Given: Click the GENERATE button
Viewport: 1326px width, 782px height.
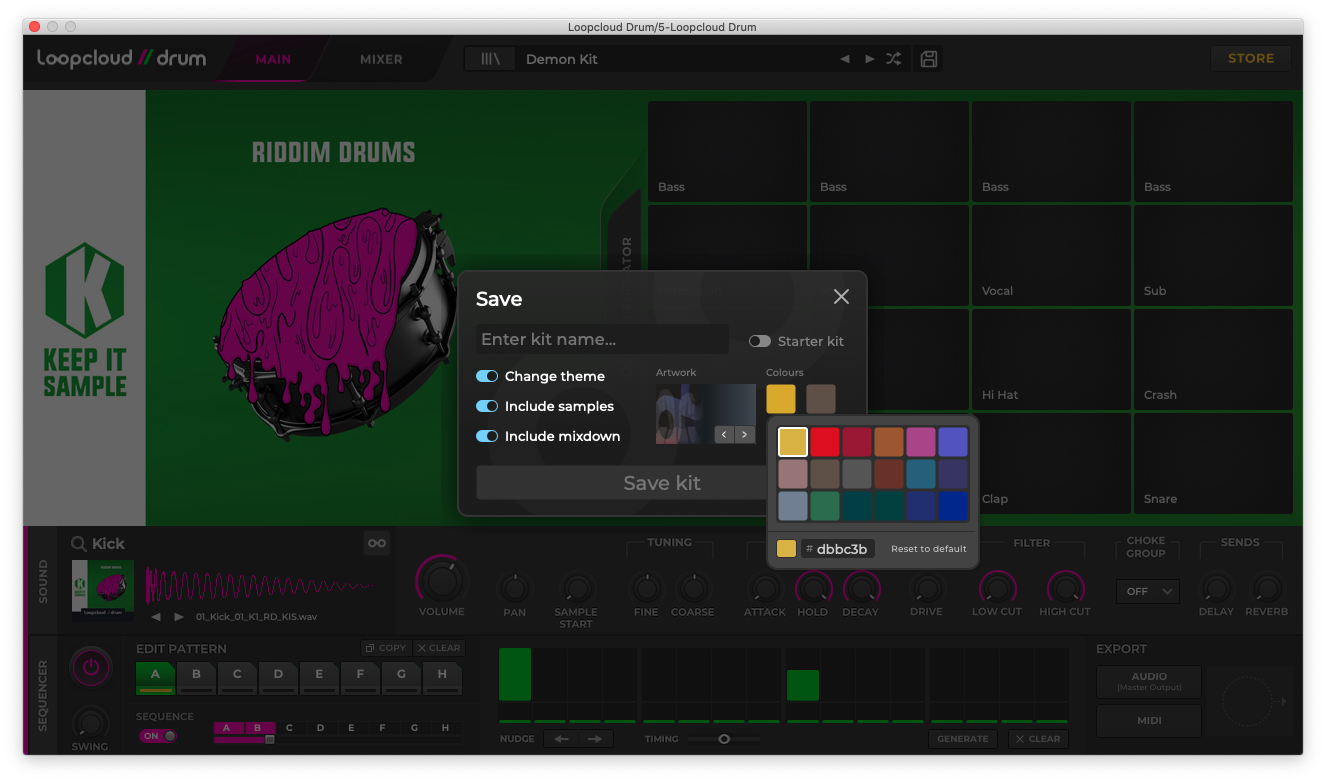Looking at the screenshot, I should pos(963,739).
